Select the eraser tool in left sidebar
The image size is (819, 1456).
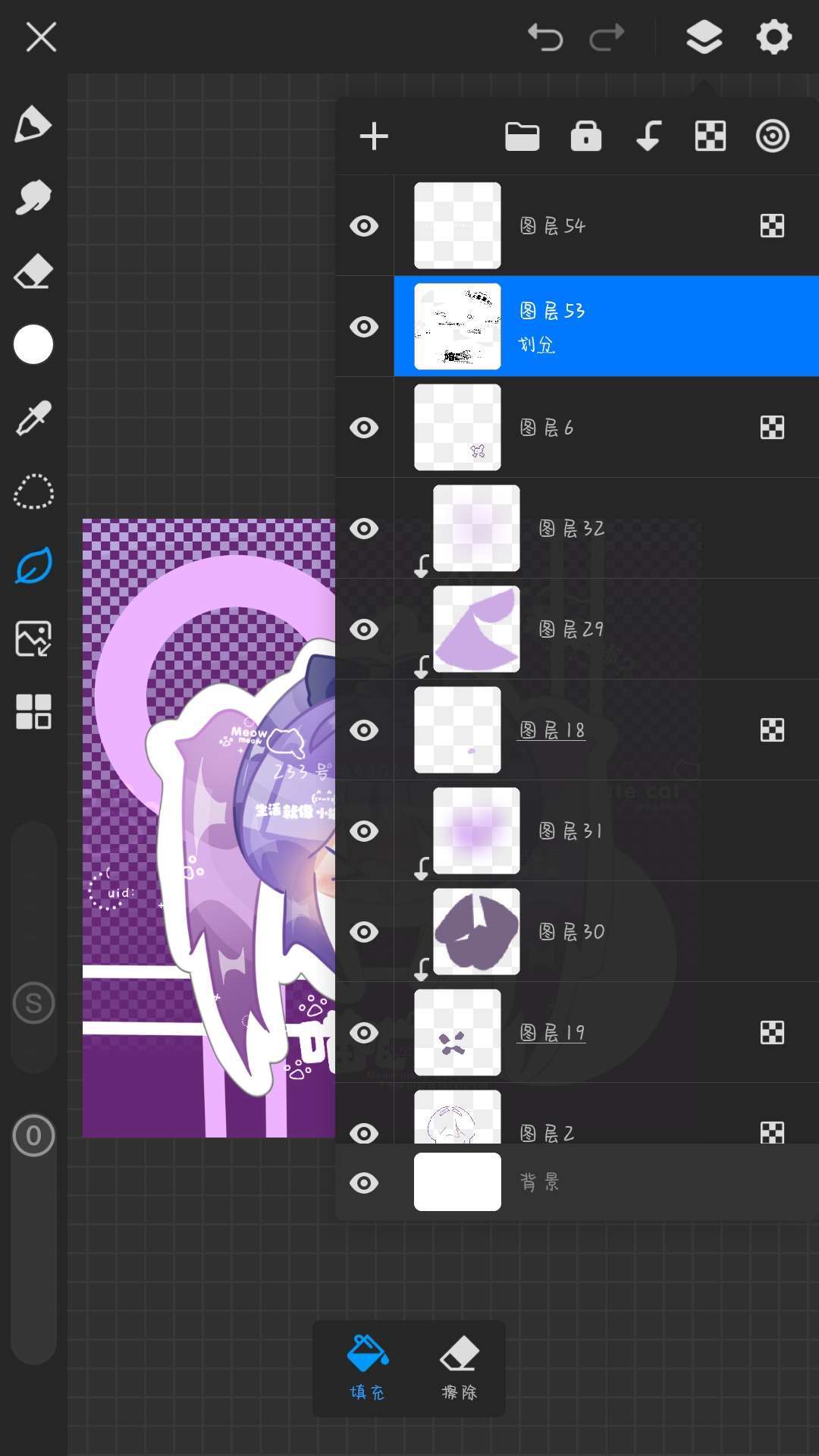click(33, 271)
